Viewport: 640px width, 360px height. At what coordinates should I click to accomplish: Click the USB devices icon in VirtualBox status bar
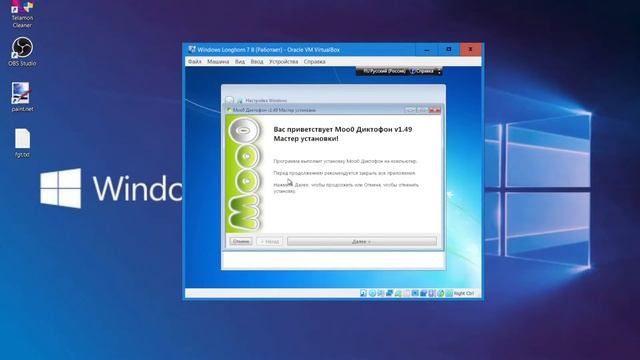(x=398, y=293)
